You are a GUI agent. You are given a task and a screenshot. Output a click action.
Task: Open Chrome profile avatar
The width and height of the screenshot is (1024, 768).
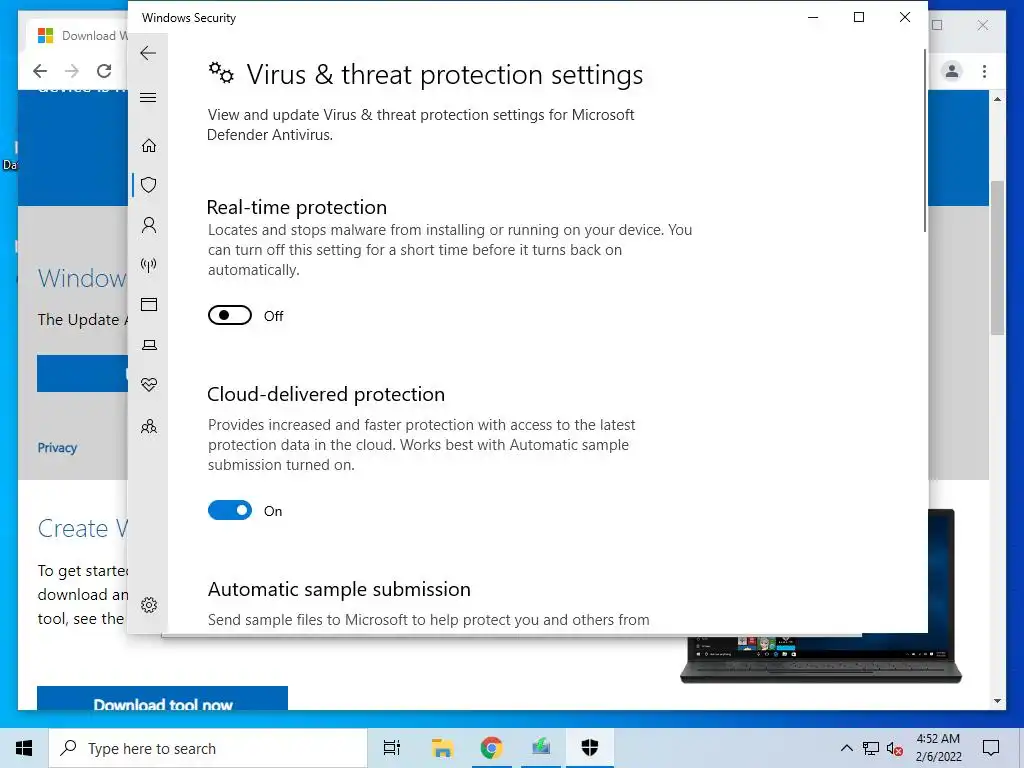pyautogui.click(x=952, y=71)
